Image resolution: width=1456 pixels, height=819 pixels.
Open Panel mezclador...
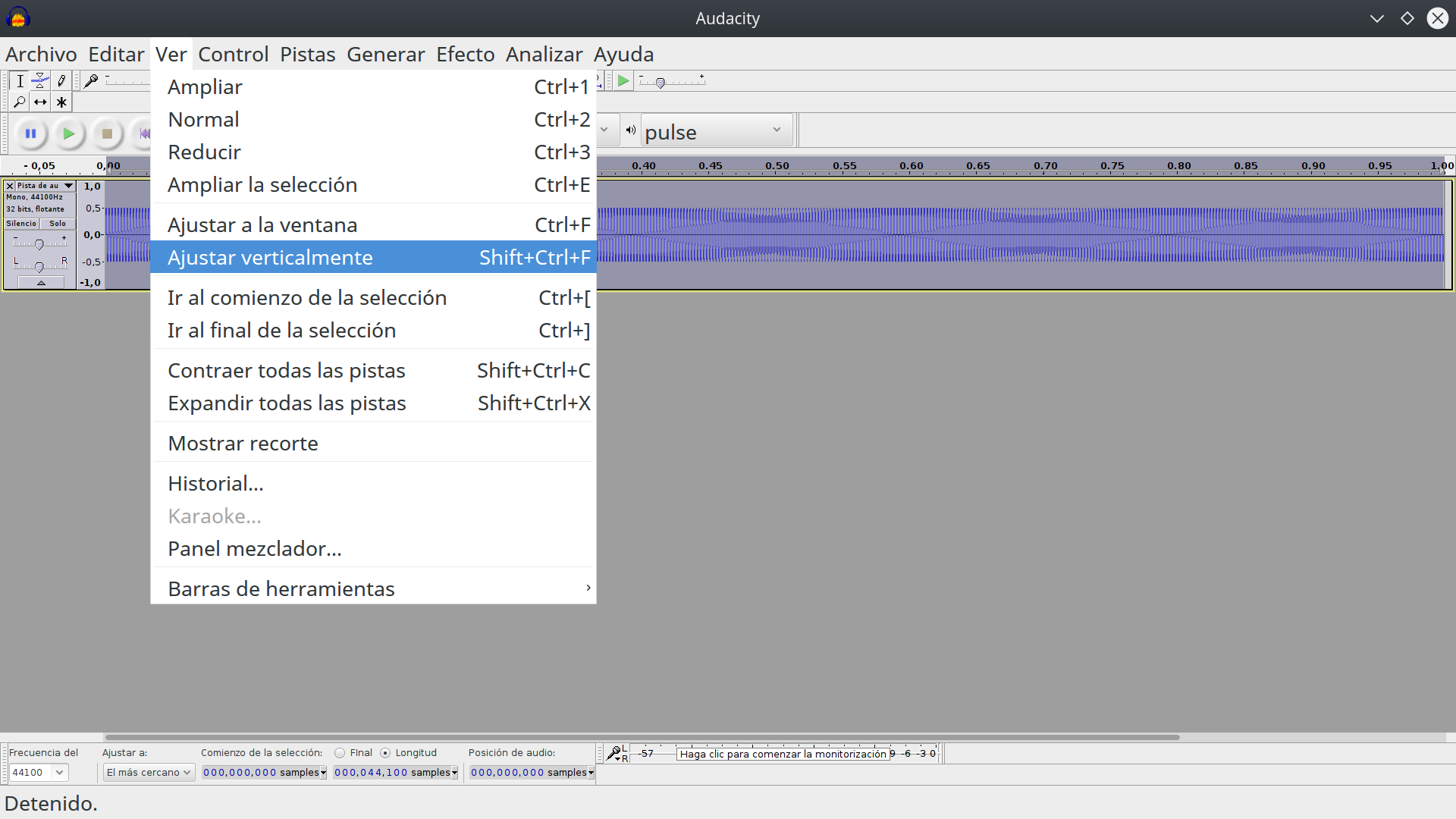pyautogui.click(x=373, y=549)
